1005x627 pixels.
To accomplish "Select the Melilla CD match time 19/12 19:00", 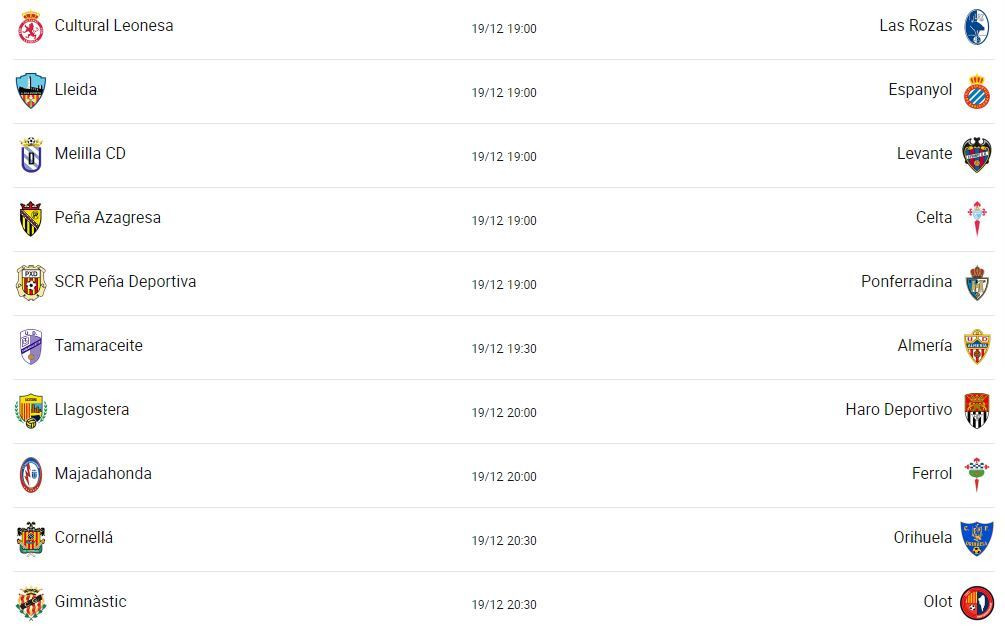I will (x=504, y=156).
